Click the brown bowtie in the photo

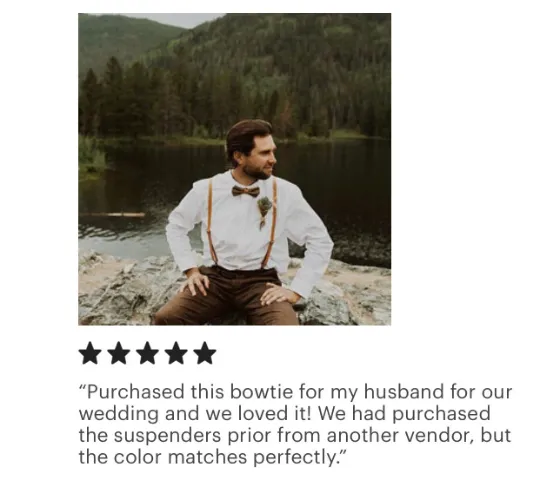tap(245, 191)
